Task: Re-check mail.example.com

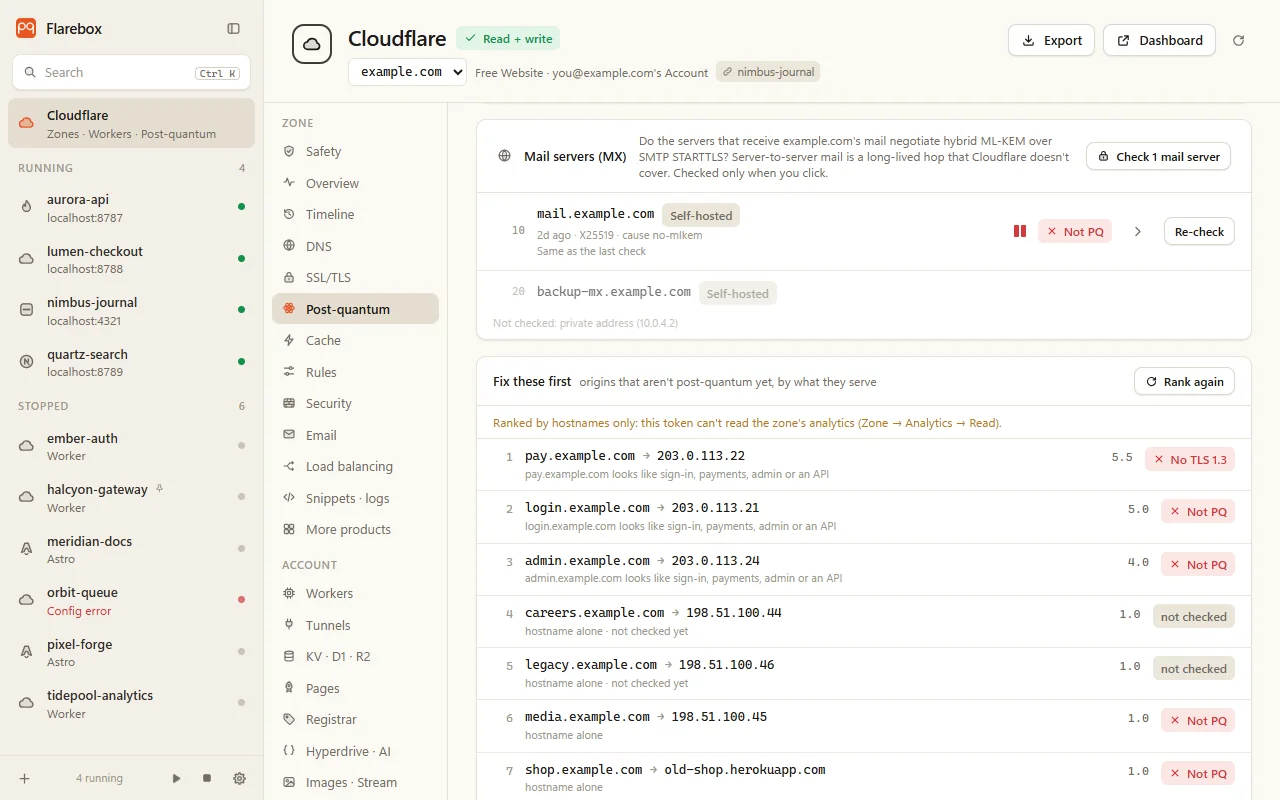Action: point(1199,232)
